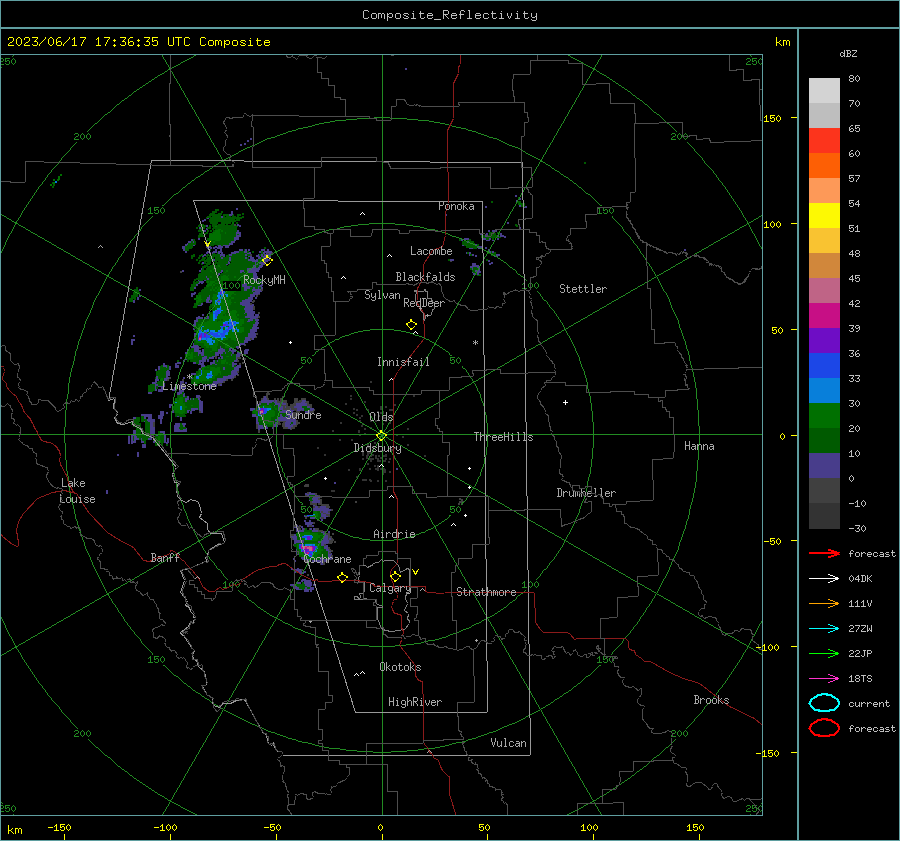Click the yellow diamond marker above Calgary label

coord(395,576)
